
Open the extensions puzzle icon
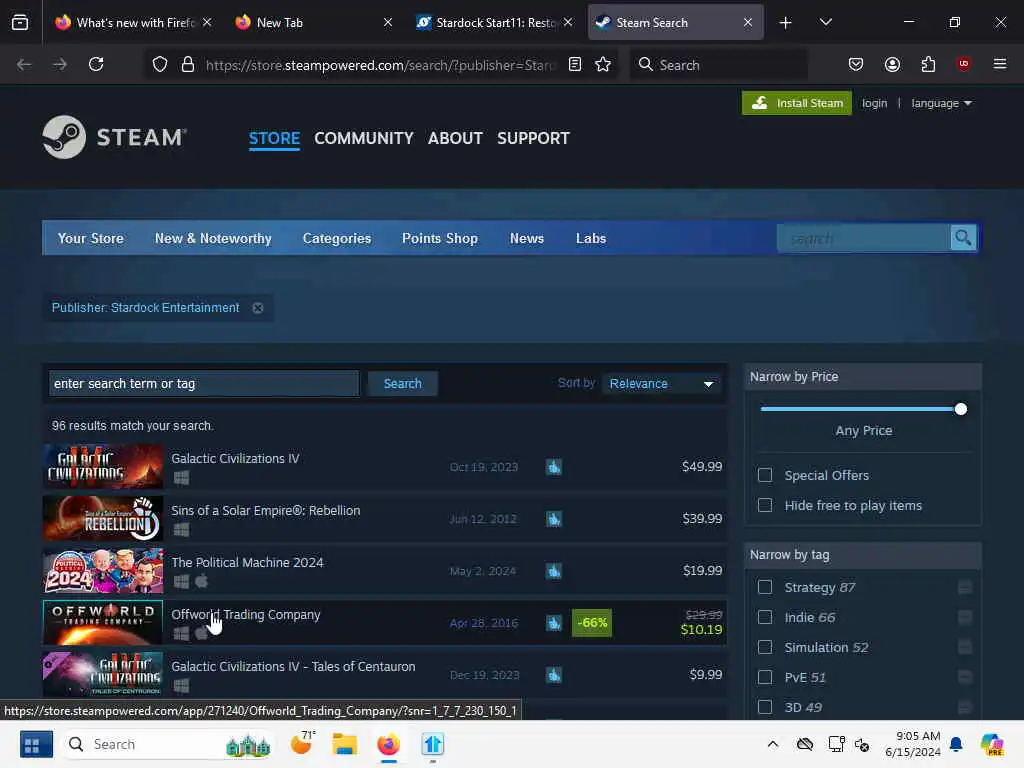(x=928, y=64)
